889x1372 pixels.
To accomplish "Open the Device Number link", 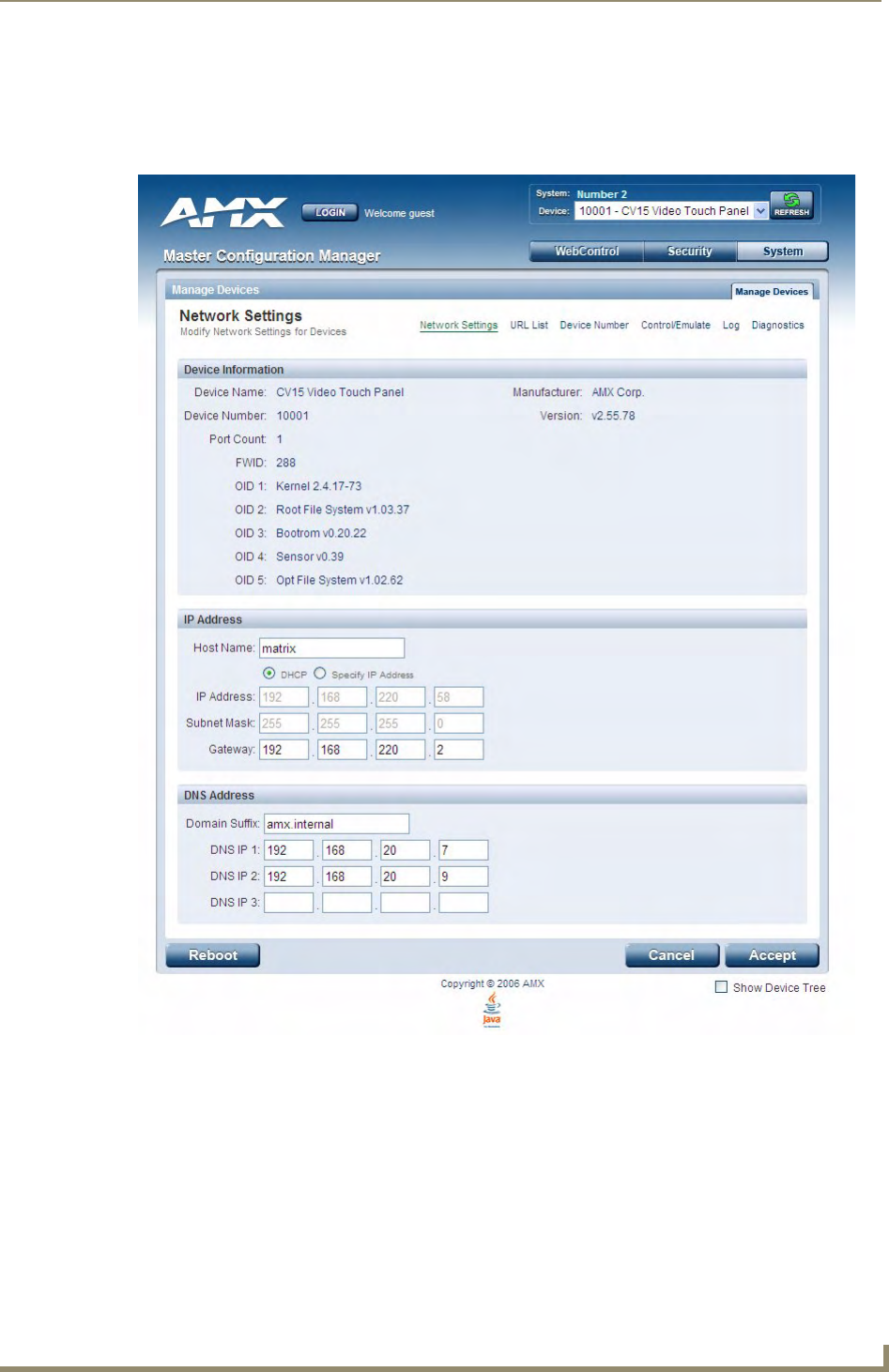I will point(594,326).
